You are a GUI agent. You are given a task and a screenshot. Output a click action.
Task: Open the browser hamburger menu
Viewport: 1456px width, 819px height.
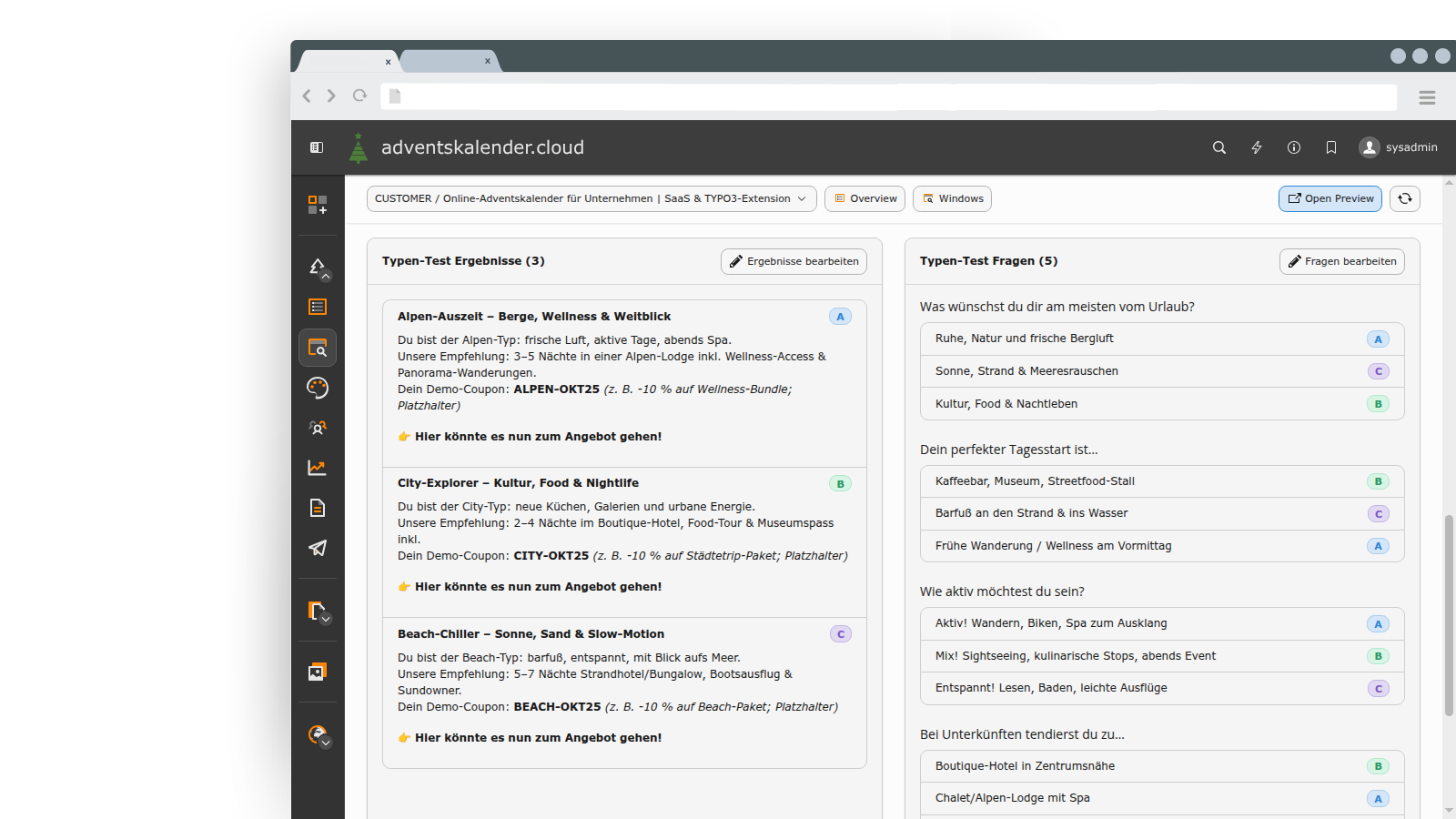[x=1427, y=97]
